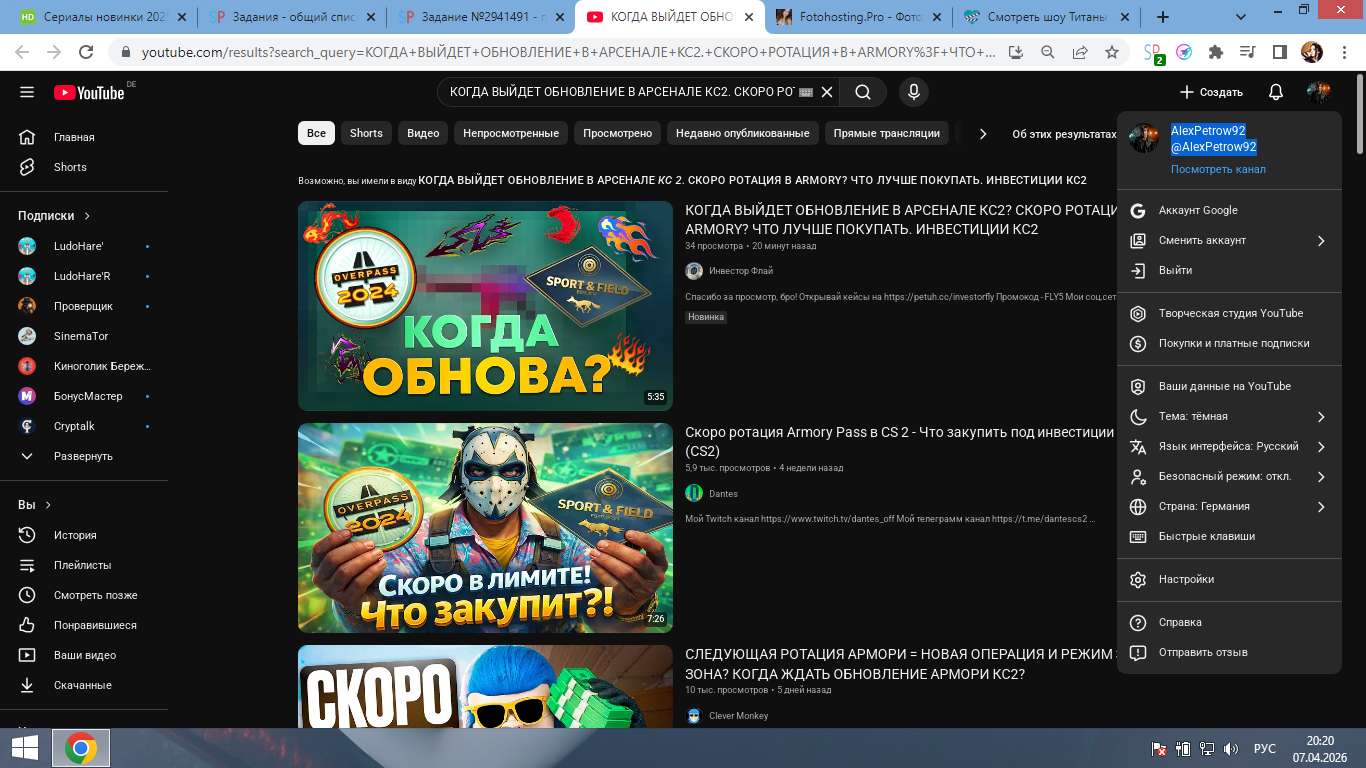Open the Chrome three-dot menu
Viewport: 1366px width, 768px height.
tap(1345, 52)
